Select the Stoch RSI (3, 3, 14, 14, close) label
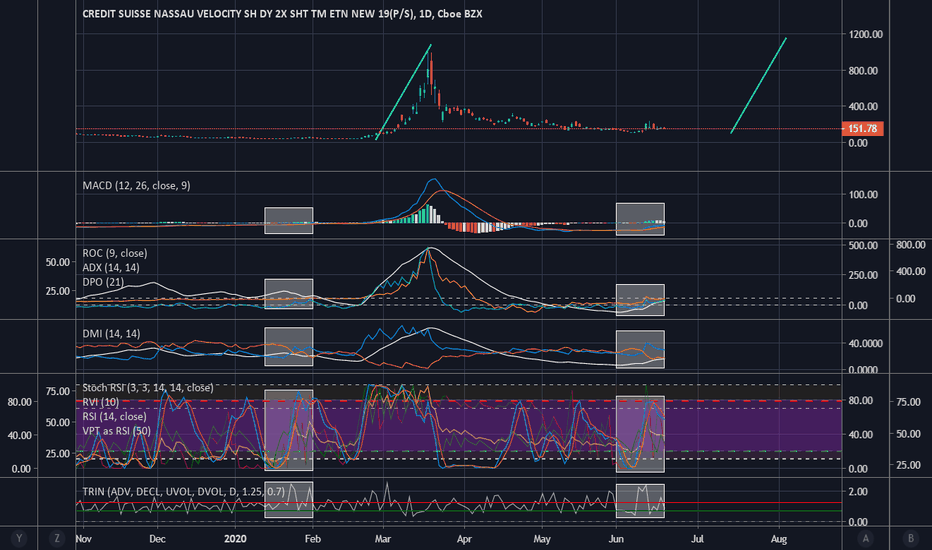 point(147,388)
